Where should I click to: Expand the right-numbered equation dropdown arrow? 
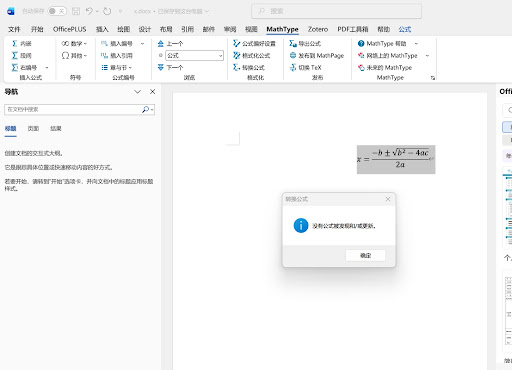click(47, 68)
